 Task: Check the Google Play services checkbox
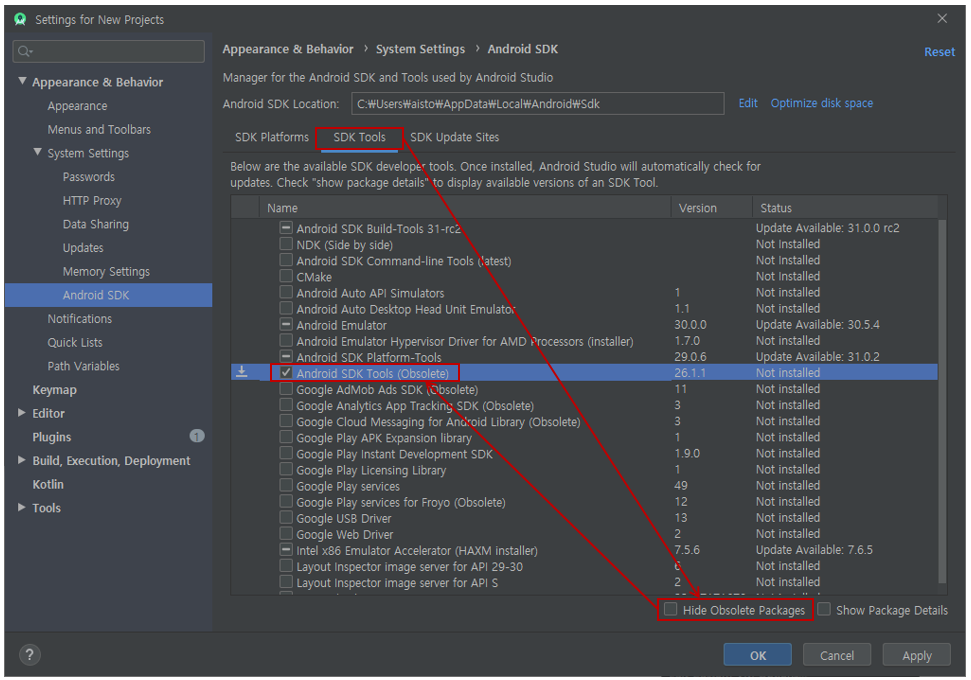pos(285,485)
